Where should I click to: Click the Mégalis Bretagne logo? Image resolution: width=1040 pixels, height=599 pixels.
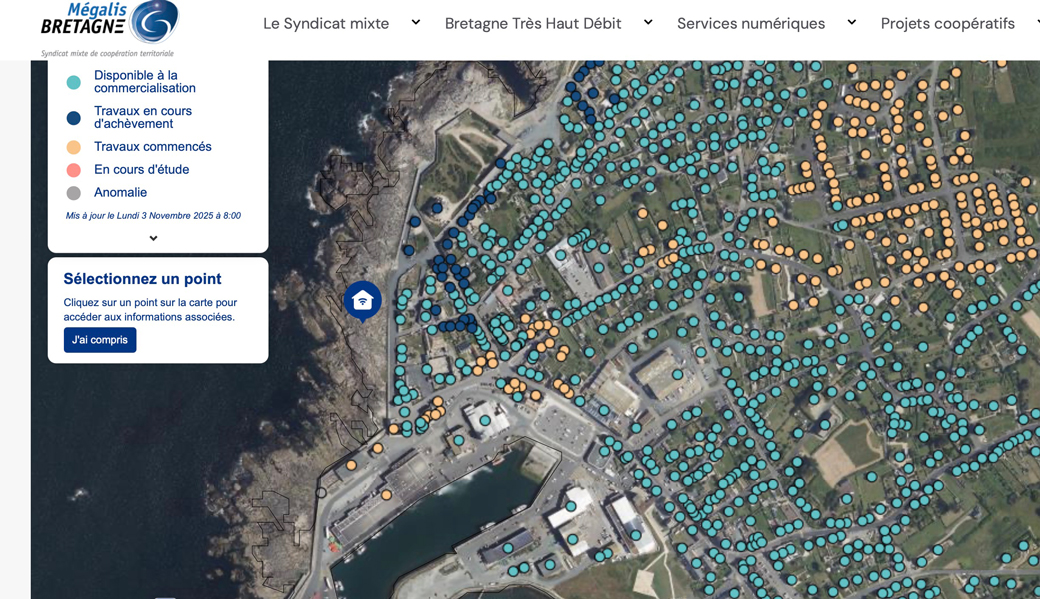[x=109, y=28]
